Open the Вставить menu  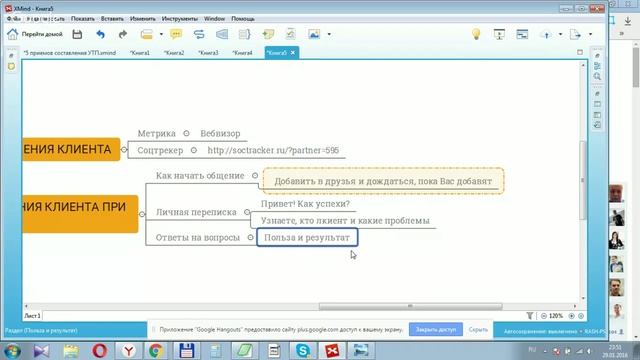[x=112, y=19]
